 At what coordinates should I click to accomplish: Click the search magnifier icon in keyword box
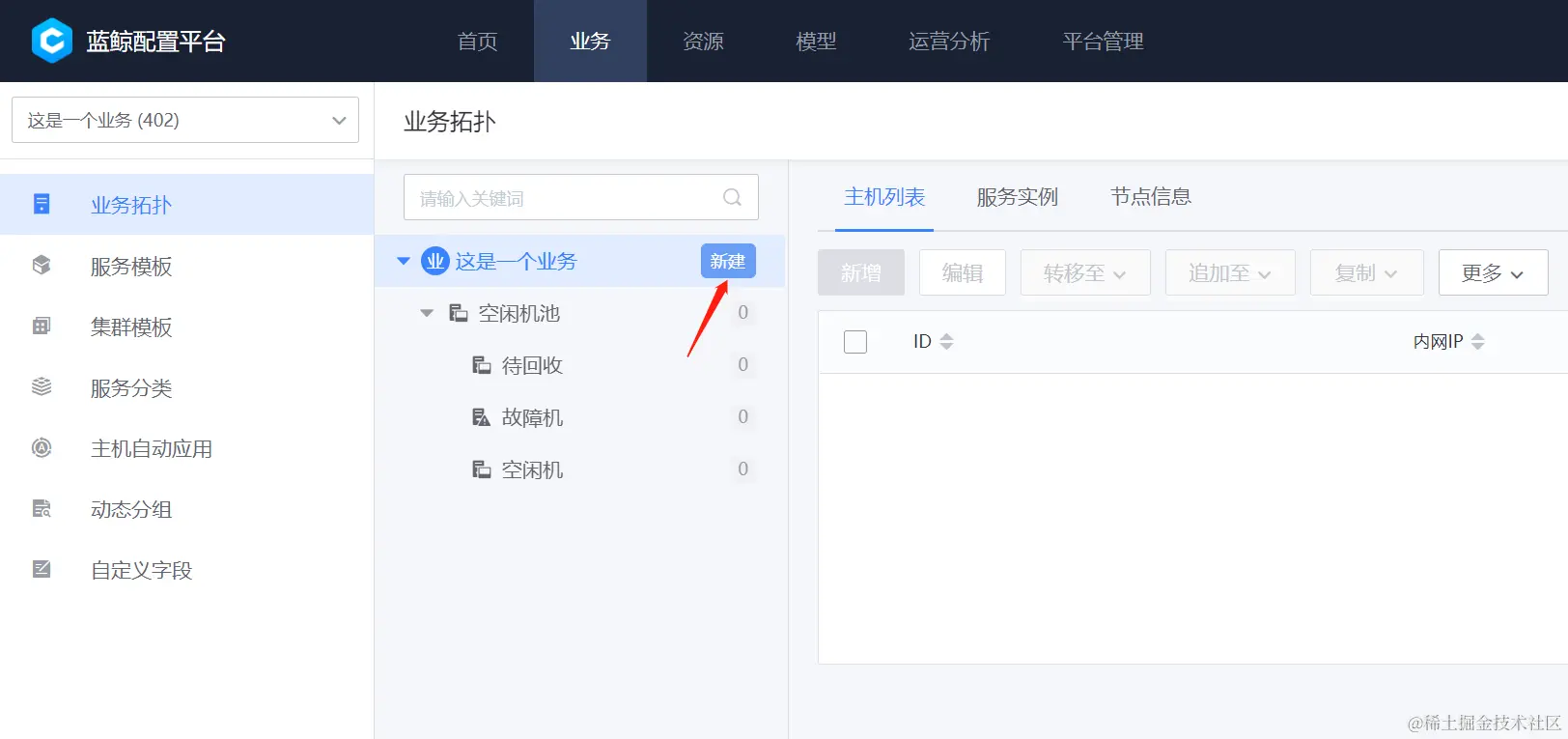click(x=733, y=197)
